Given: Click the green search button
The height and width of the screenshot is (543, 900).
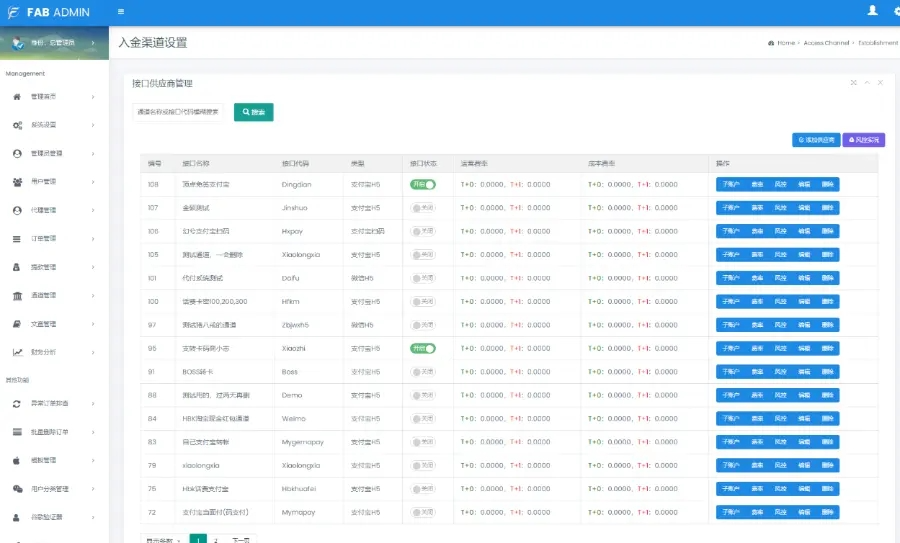Looking at the screenshot, I should tap(253, 112).
